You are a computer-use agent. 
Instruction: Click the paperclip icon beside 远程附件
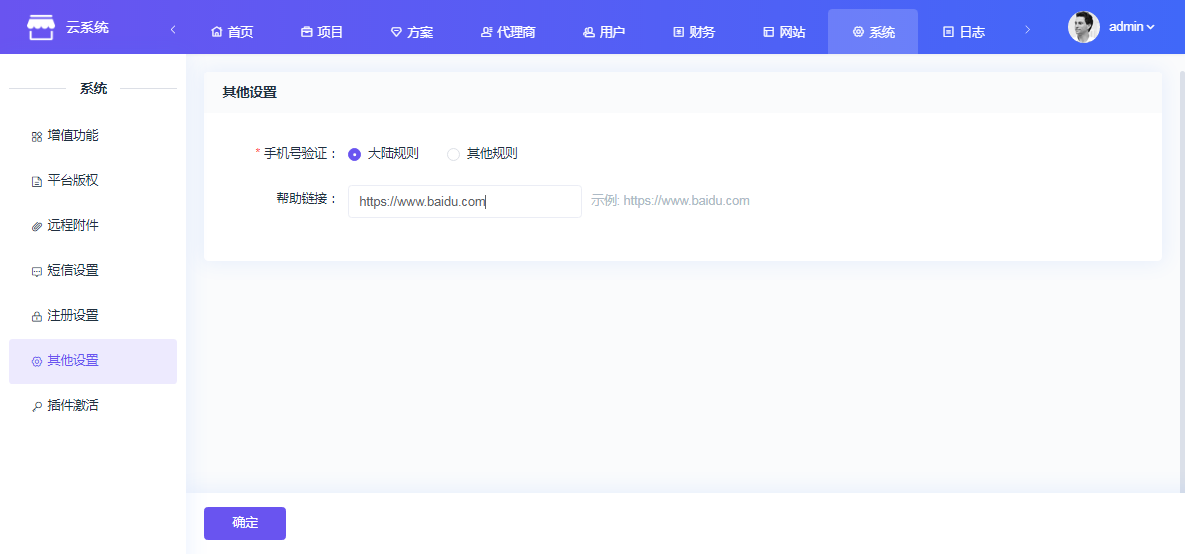pos(36,227)
